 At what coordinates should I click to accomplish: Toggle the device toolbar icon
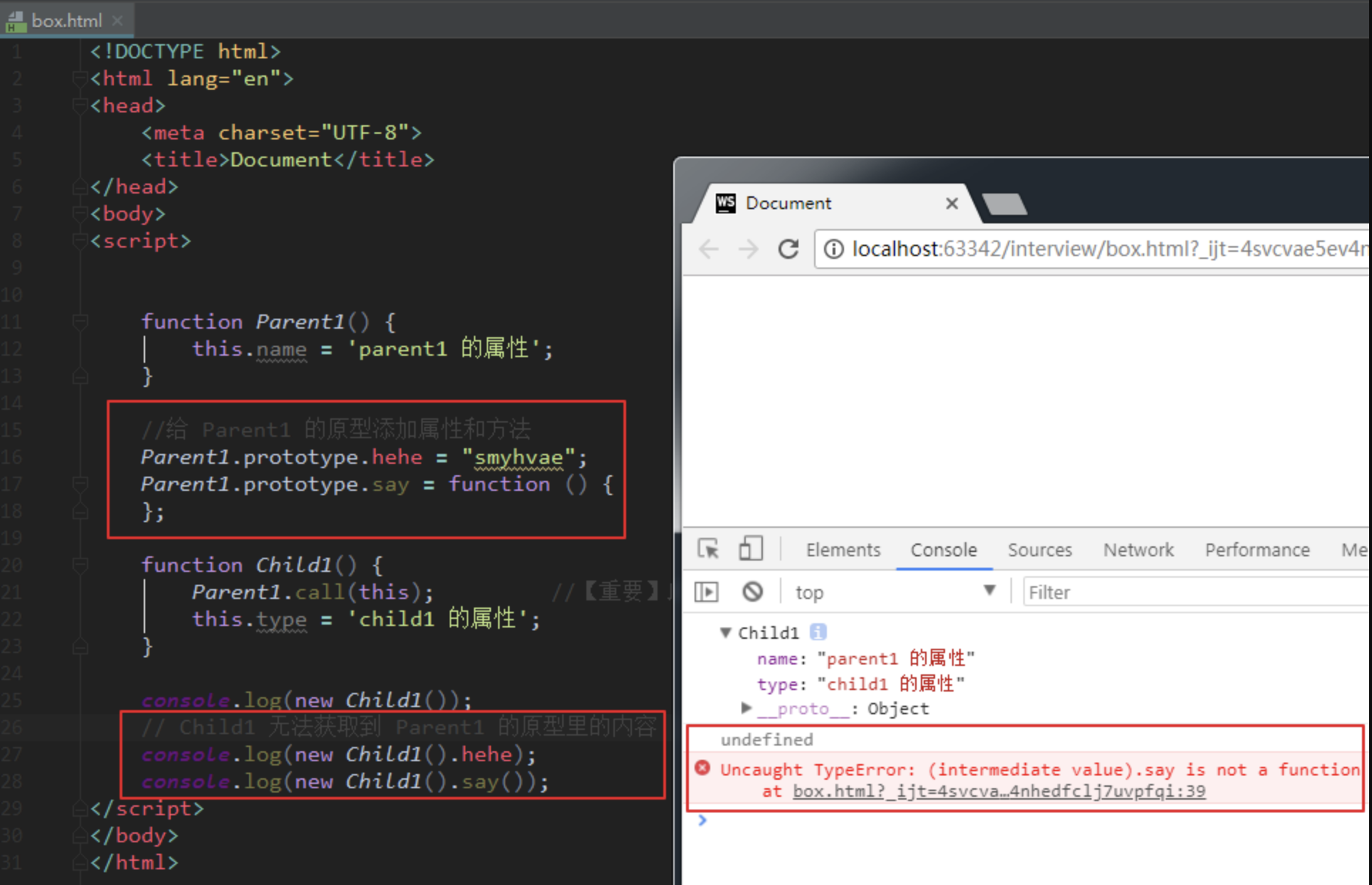(750, 549)
